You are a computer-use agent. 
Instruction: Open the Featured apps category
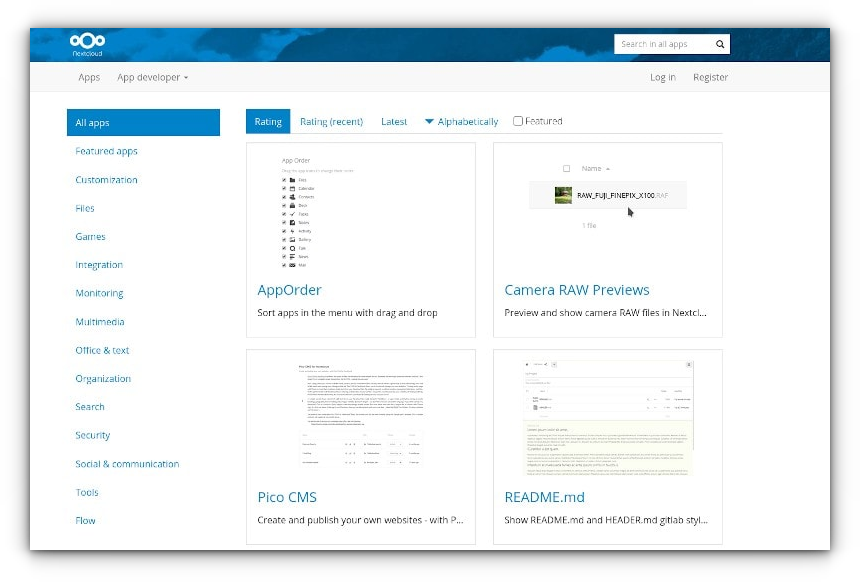click(106, 151)
